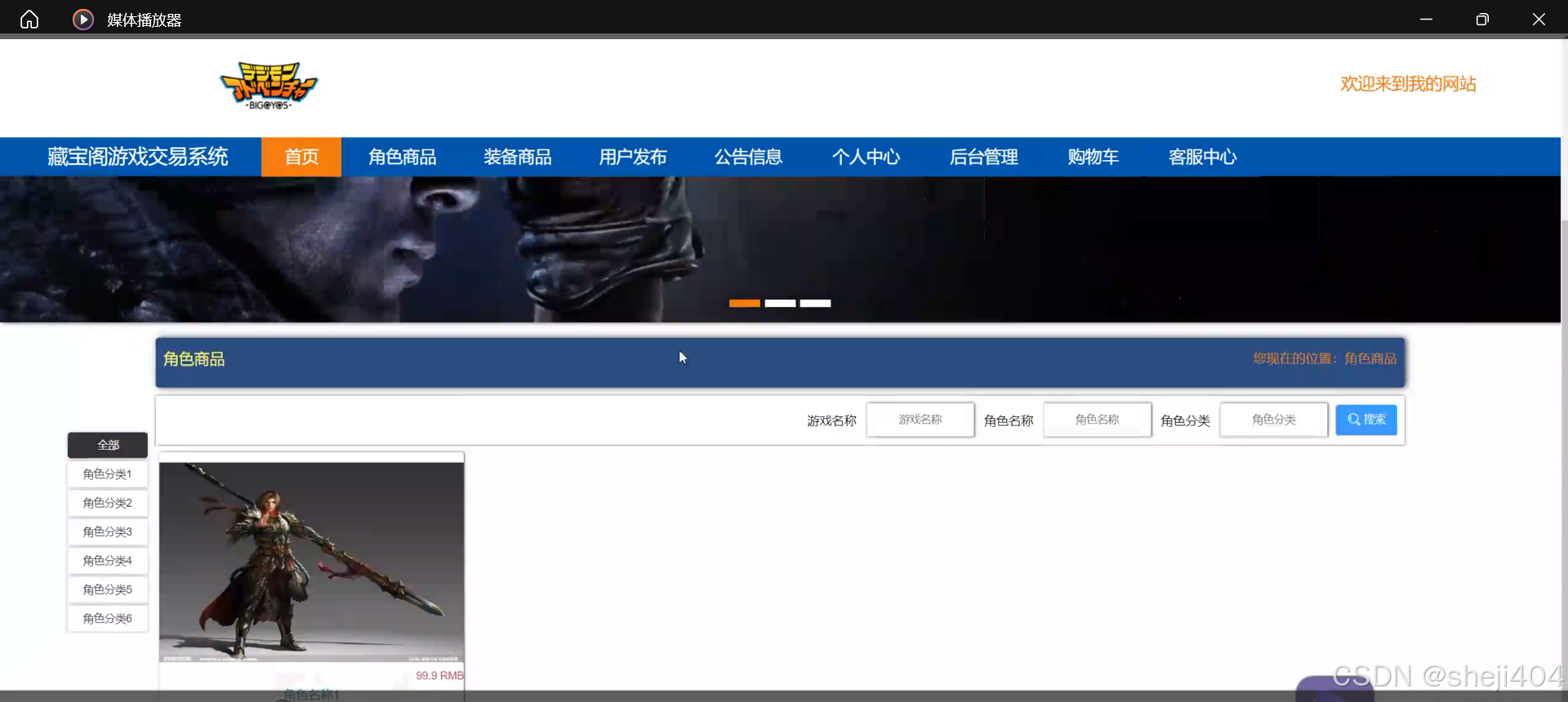Select the 全部 category filter

tap(108, 445)
